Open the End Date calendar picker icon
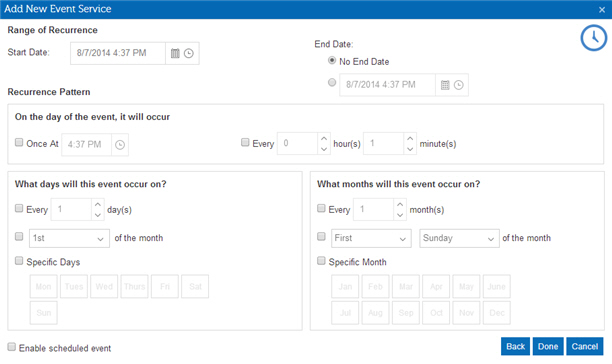Viewport: 612px width, 364px height. pos(445,85)
